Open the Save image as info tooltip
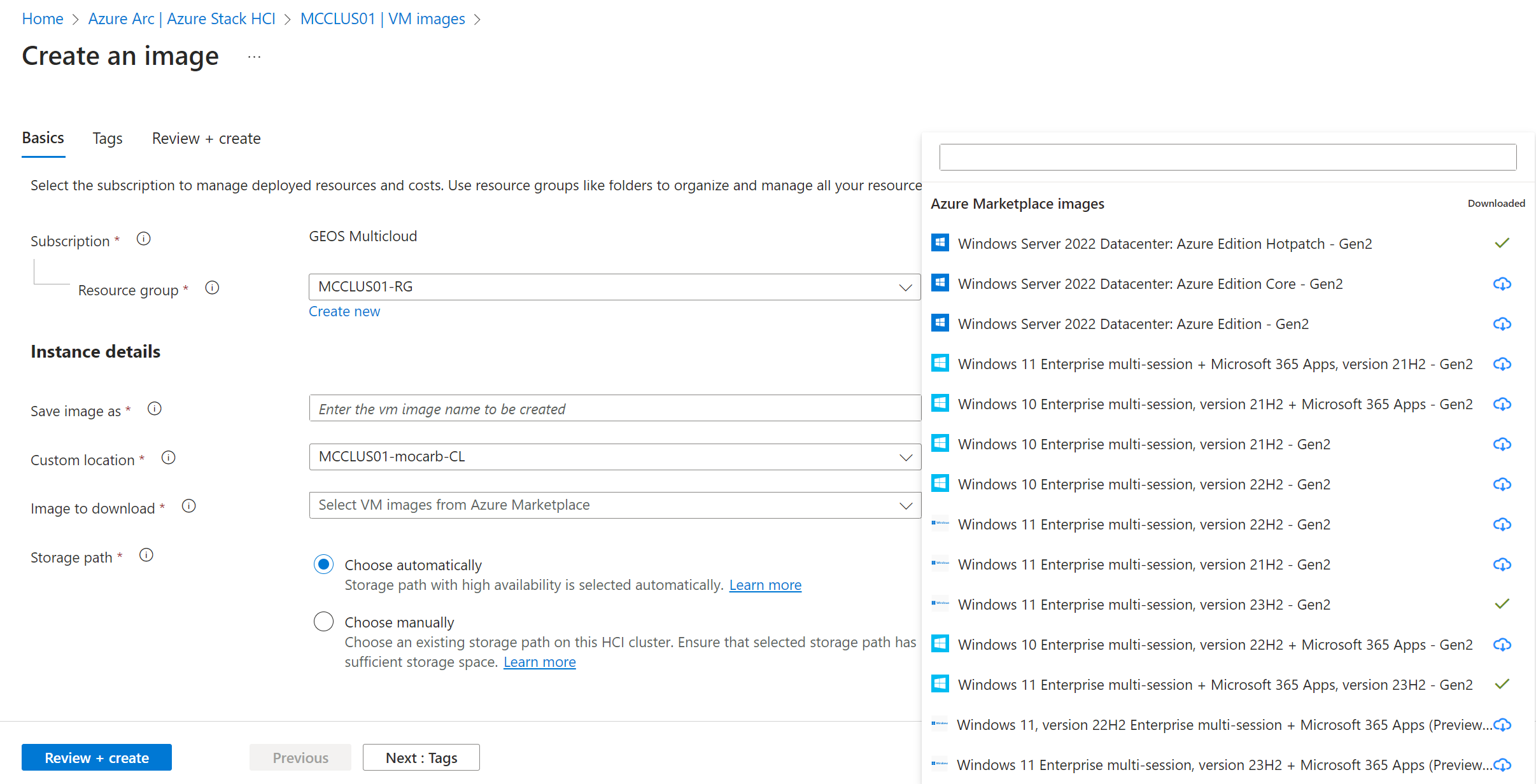The width and height of the screenshot is (1536, 784). click(x=154, y=409)
